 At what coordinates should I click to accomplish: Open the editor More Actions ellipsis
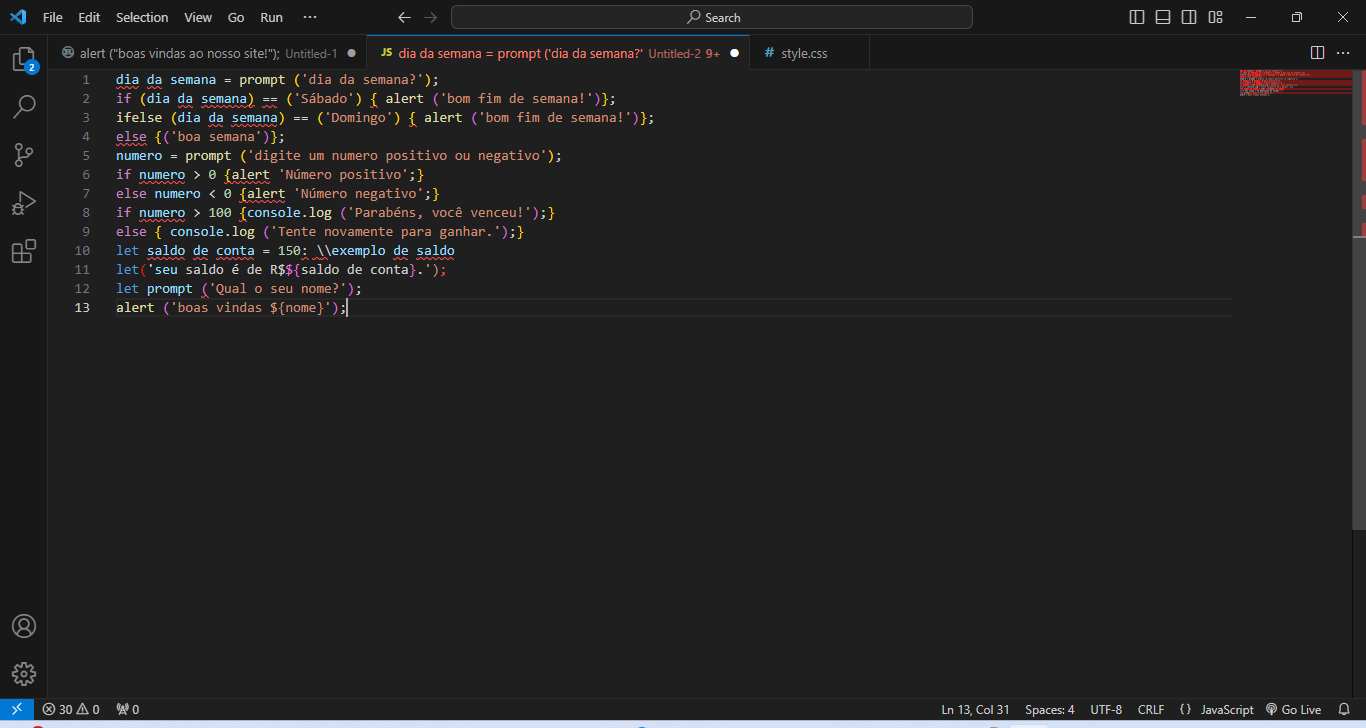(x=1344, y=53)
